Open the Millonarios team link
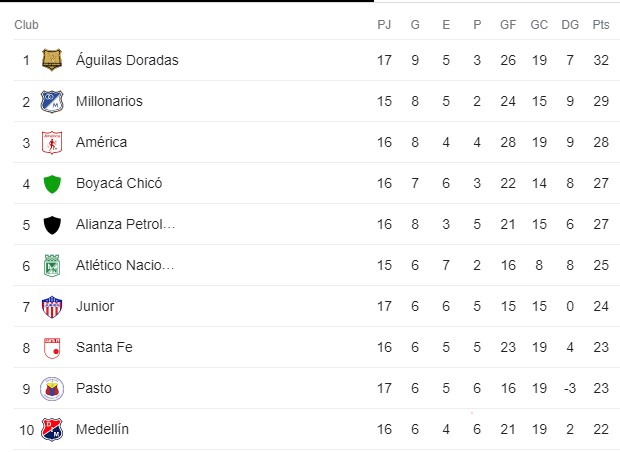This screenshot has width=620, height=452. coord(109,101)
